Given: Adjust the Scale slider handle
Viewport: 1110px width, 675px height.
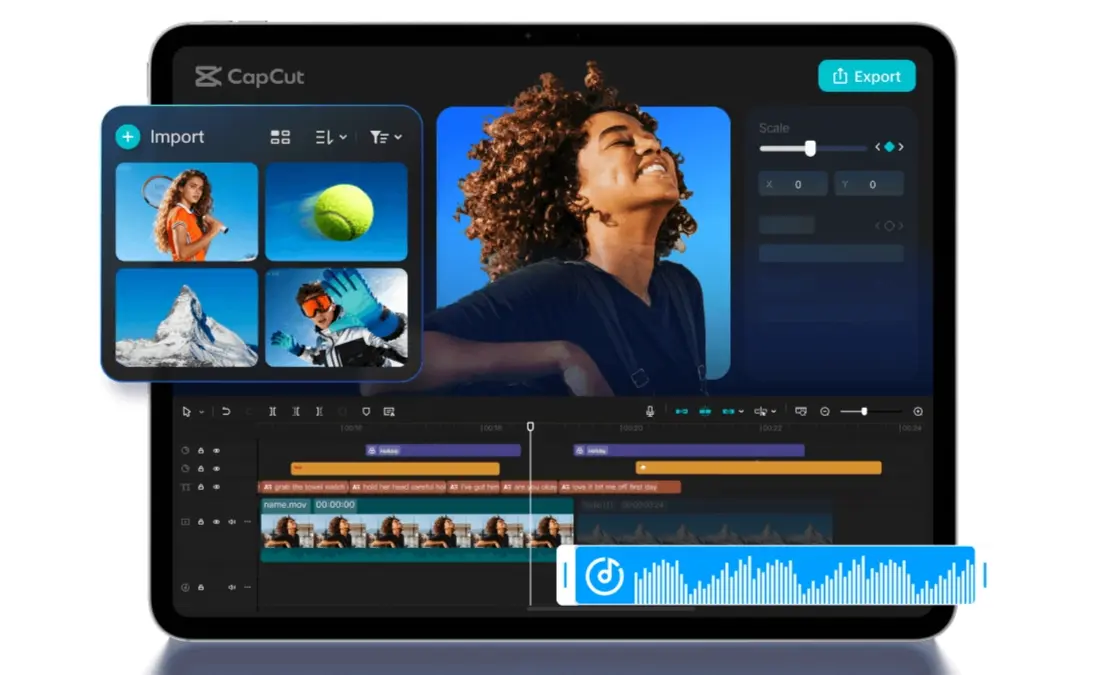Looking at the screenshot, I should coord(810,148).
